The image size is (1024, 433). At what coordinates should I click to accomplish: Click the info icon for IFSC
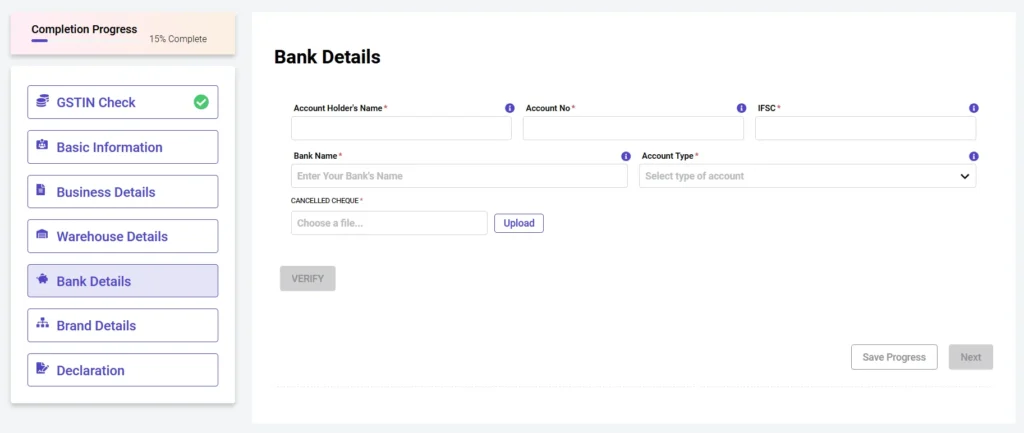(974, 108)
